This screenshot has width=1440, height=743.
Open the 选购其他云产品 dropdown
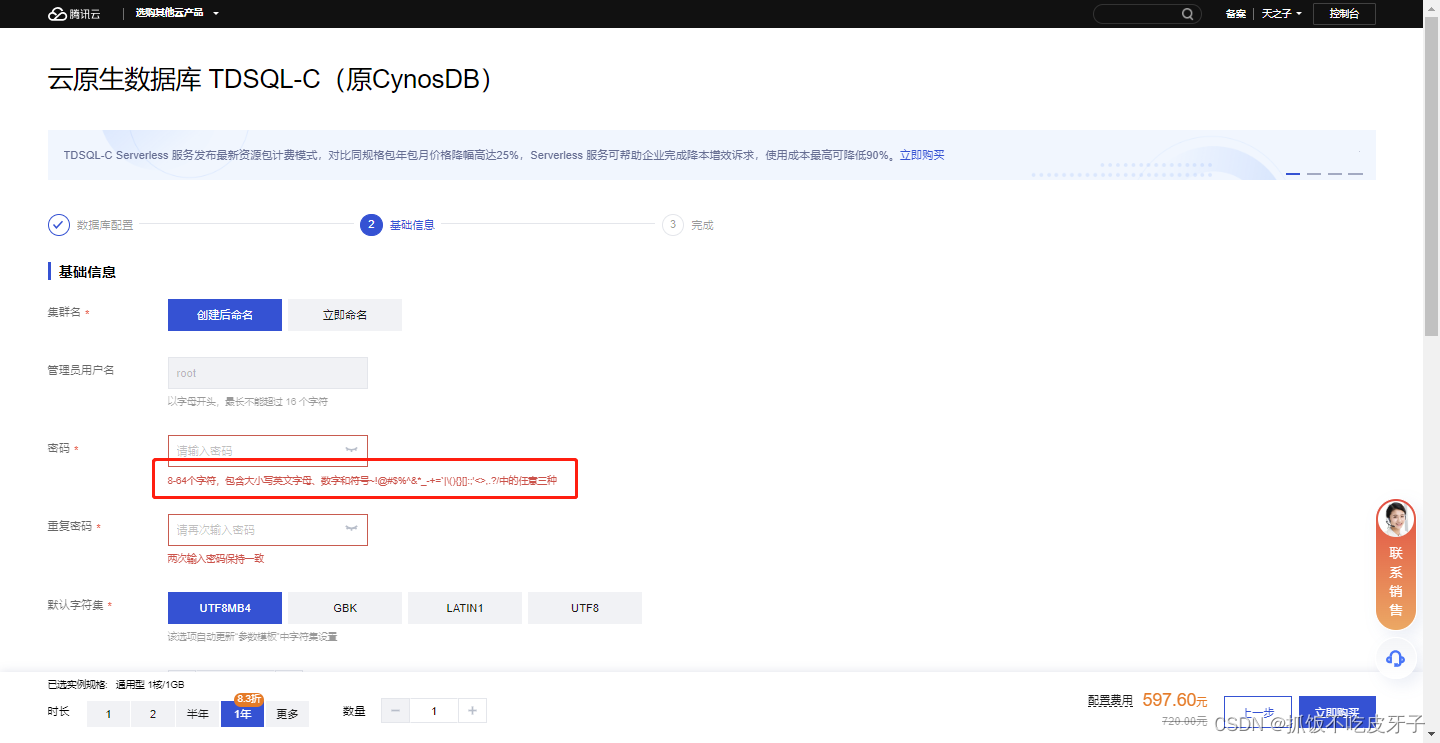click(177, 14)
